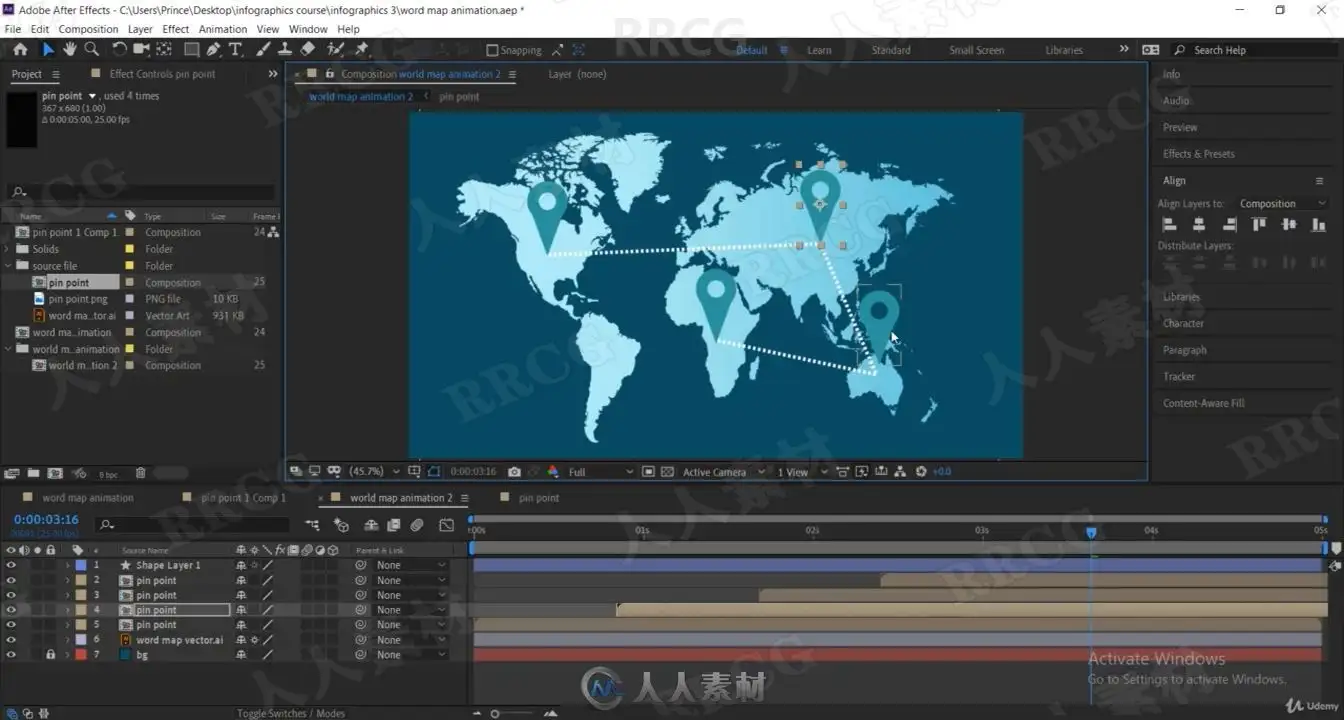Switch to pin point 1 Comp 1 tab
This screenshot has height=720, width=1344.
(243, 498)
